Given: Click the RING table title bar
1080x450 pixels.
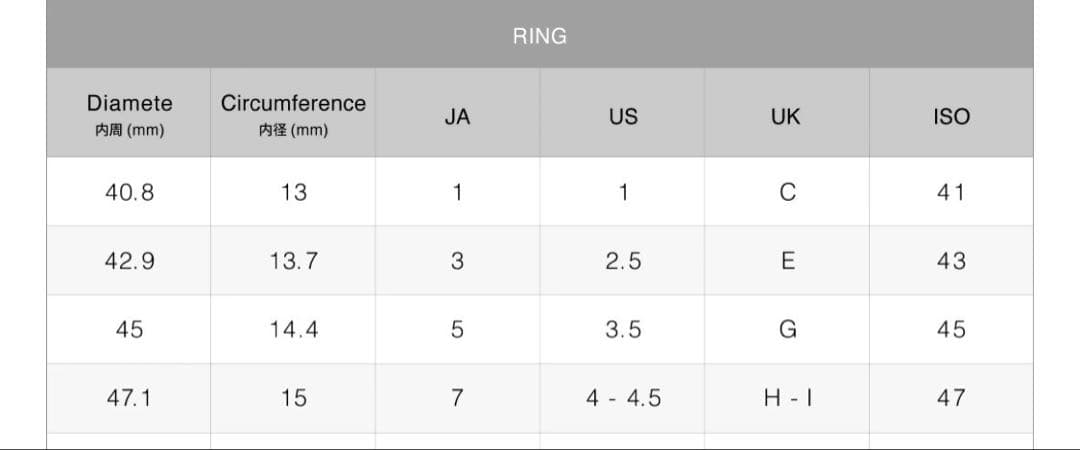Looking at the screenshot, I should 539,36.
